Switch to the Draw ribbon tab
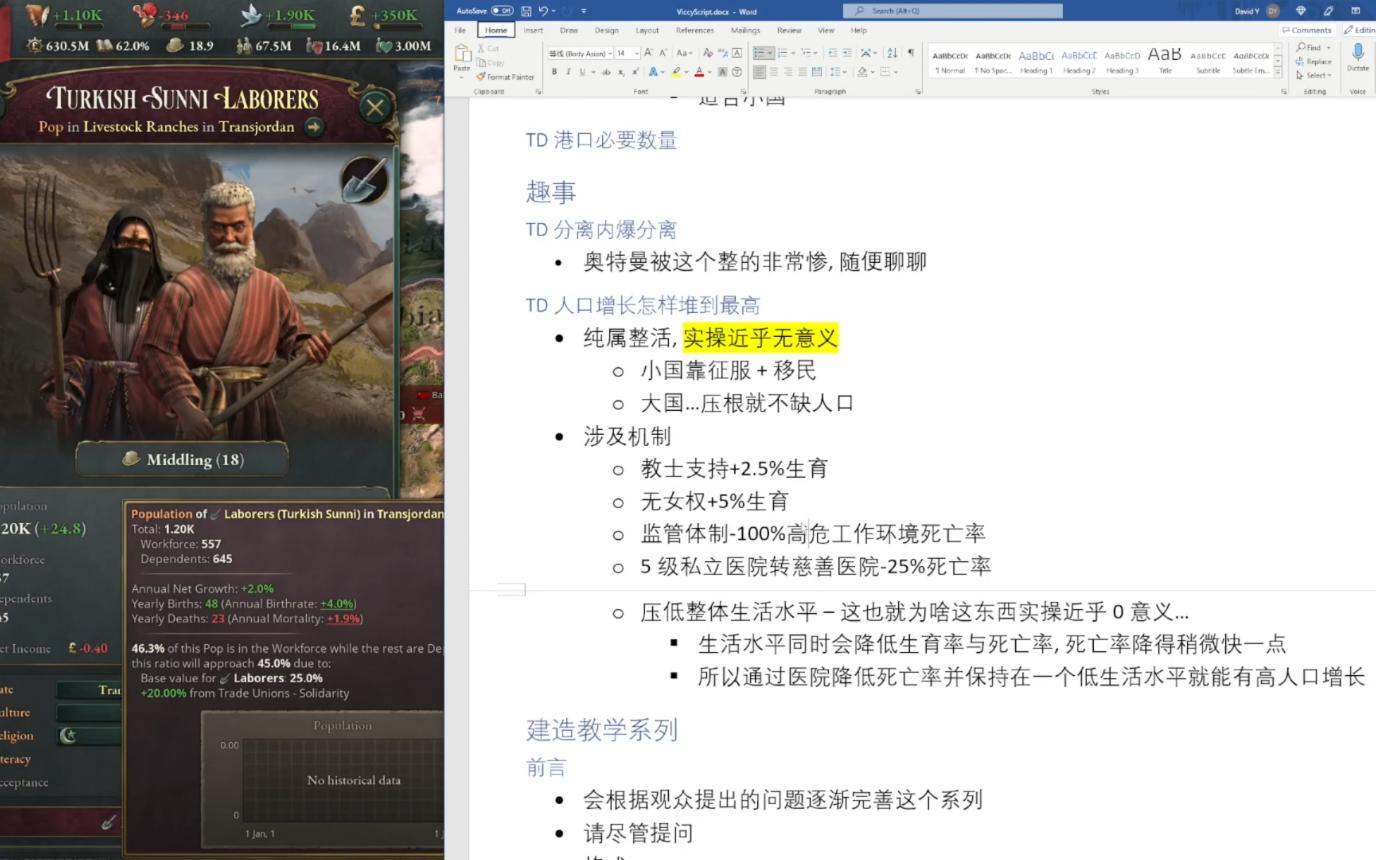 (569, 30)
